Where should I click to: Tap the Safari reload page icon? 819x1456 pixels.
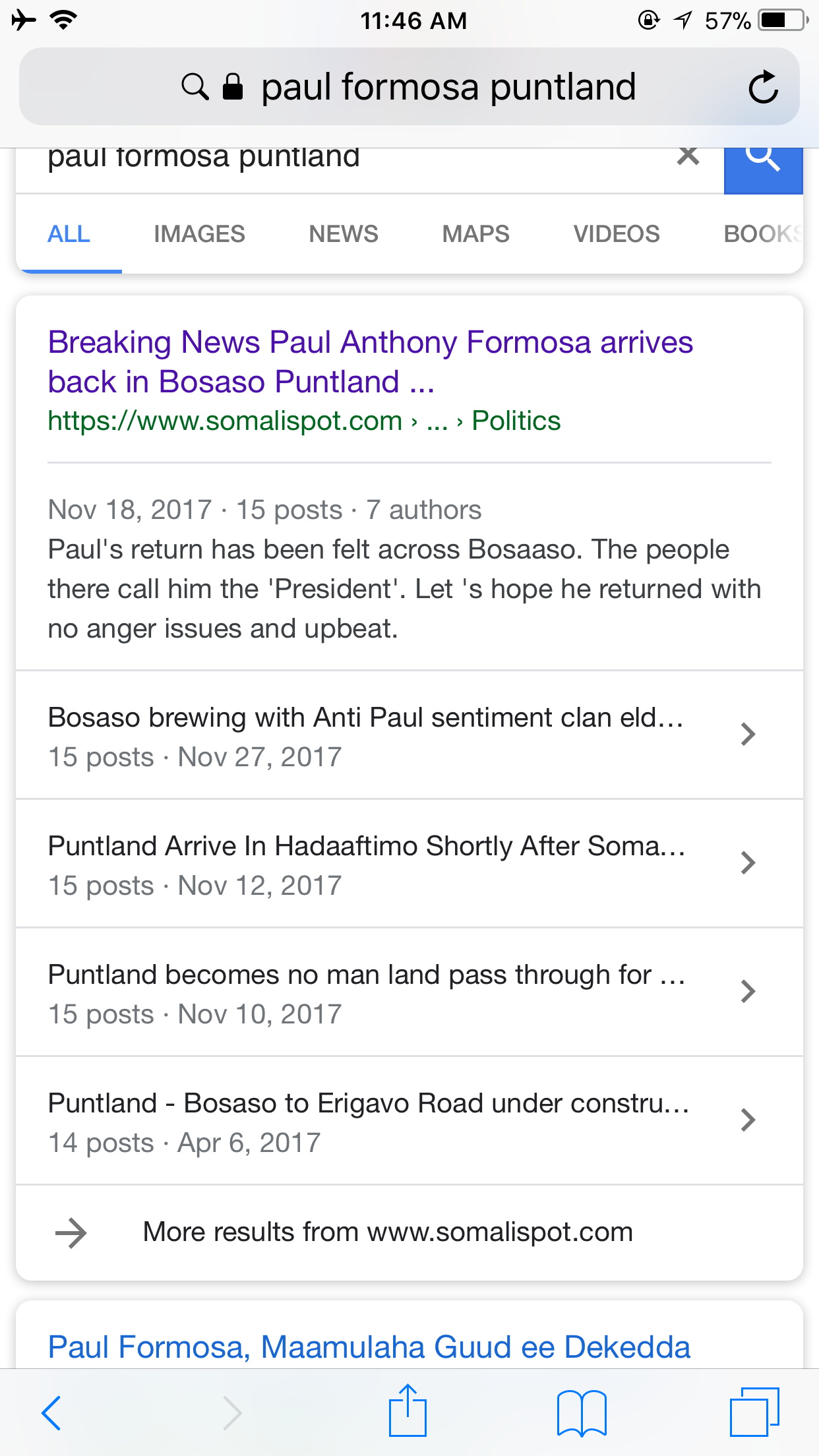[x=763, y=87]
